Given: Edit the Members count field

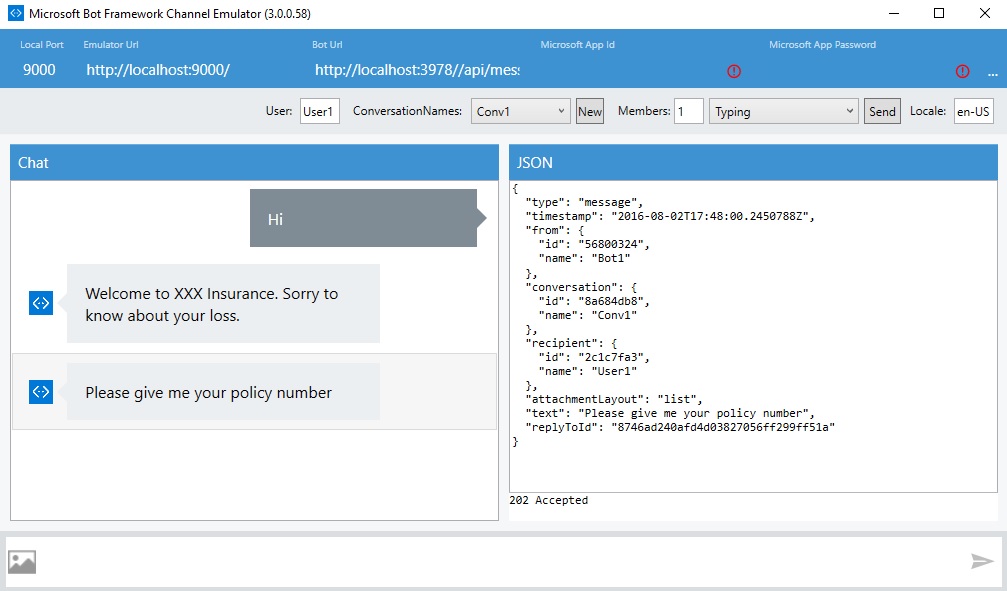Looking at the screenshot, I should pyautogui.click(x=688, y=111).
